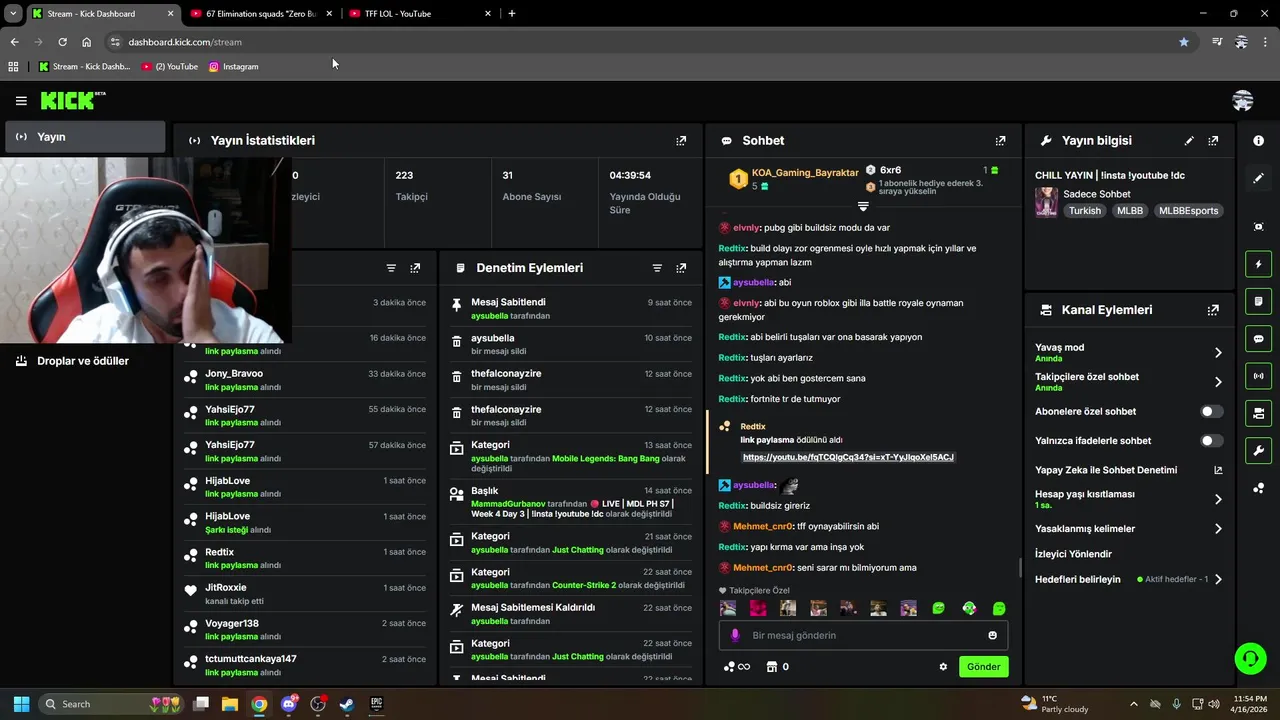Click the Turkish tag in stream info
This screenshot has height=720, width=1280.
tap(1084, 211)
